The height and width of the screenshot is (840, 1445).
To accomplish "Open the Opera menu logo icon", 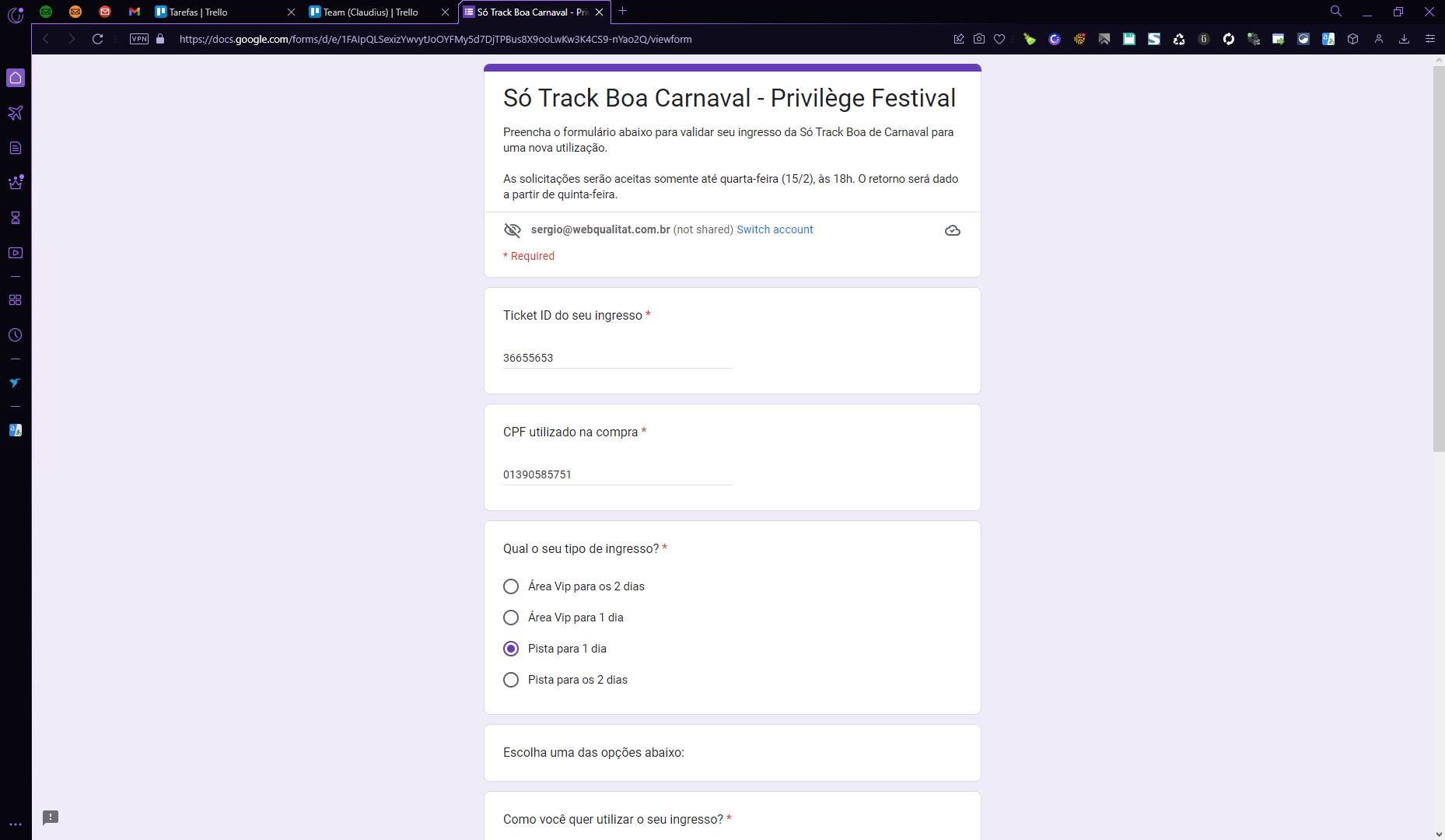I will click(x=16, y=13).
